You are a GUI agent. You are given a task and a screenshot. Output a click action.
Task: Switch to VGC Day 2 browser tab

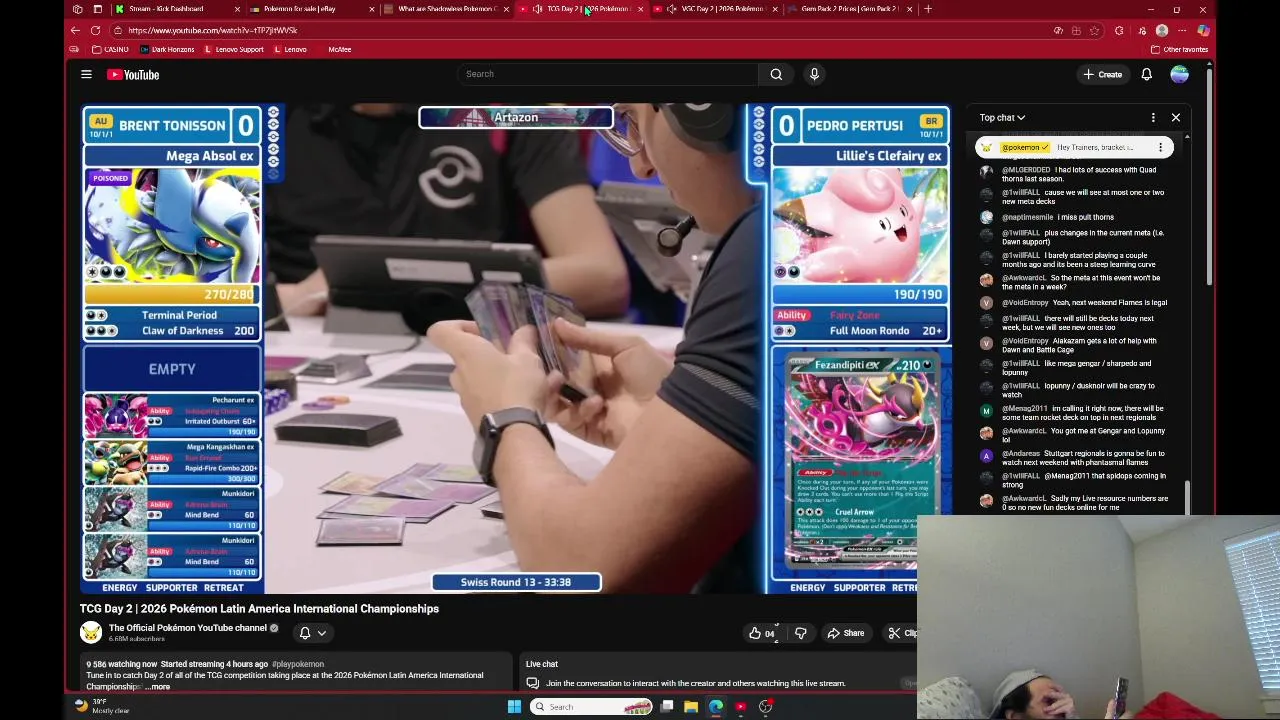click(x=713, y=9)
